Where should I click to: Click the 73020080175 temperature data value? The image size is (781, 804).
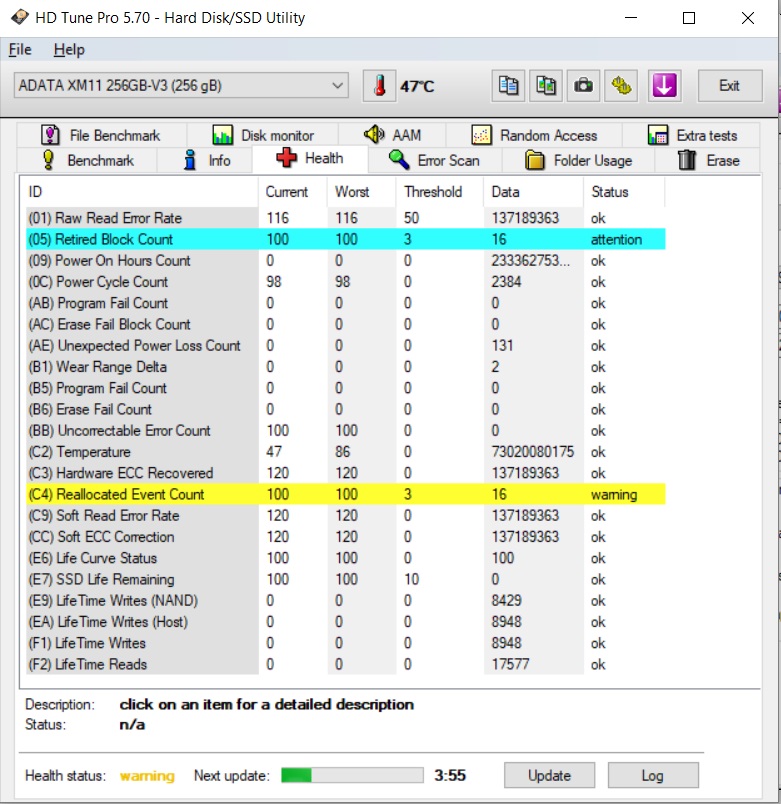point(533,452)
